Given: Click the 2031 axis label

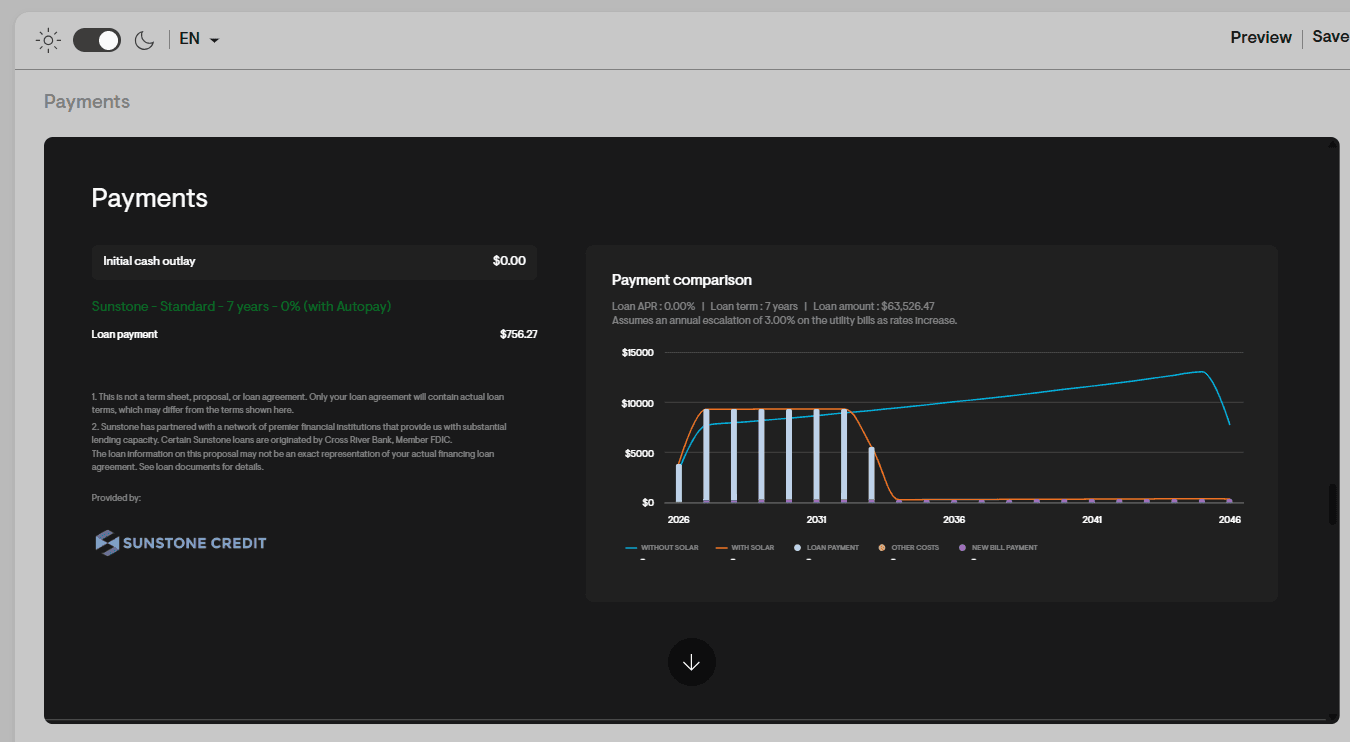Looking at the screenshot, I should [x=816, y=520].
